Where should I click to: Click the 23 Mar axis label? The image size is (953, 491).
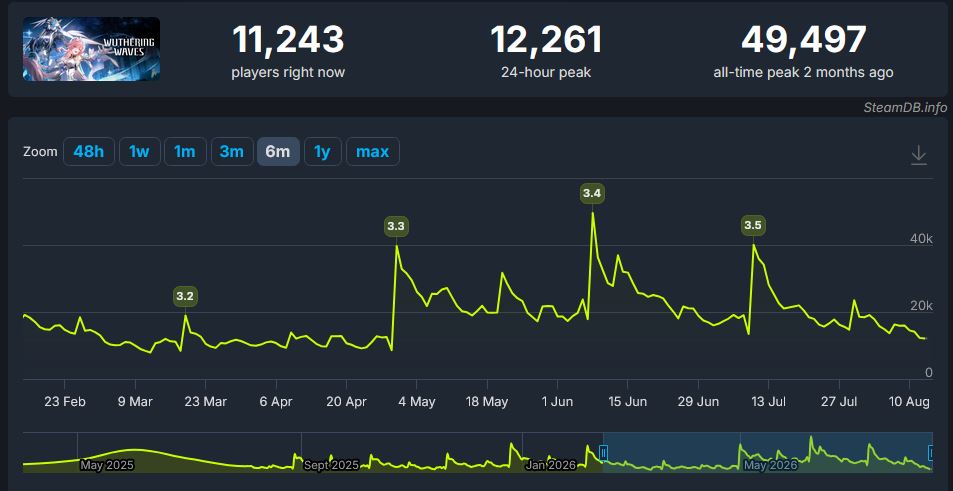205,402
